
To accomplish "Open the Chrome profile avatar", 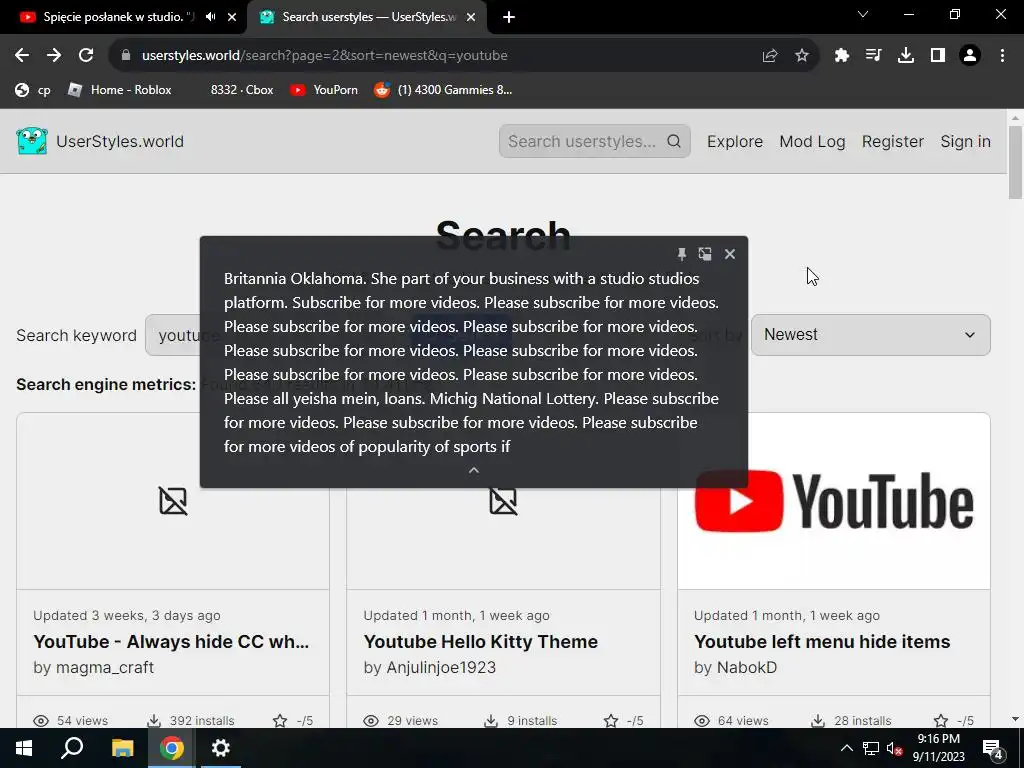I will click(x=970, y=56).
